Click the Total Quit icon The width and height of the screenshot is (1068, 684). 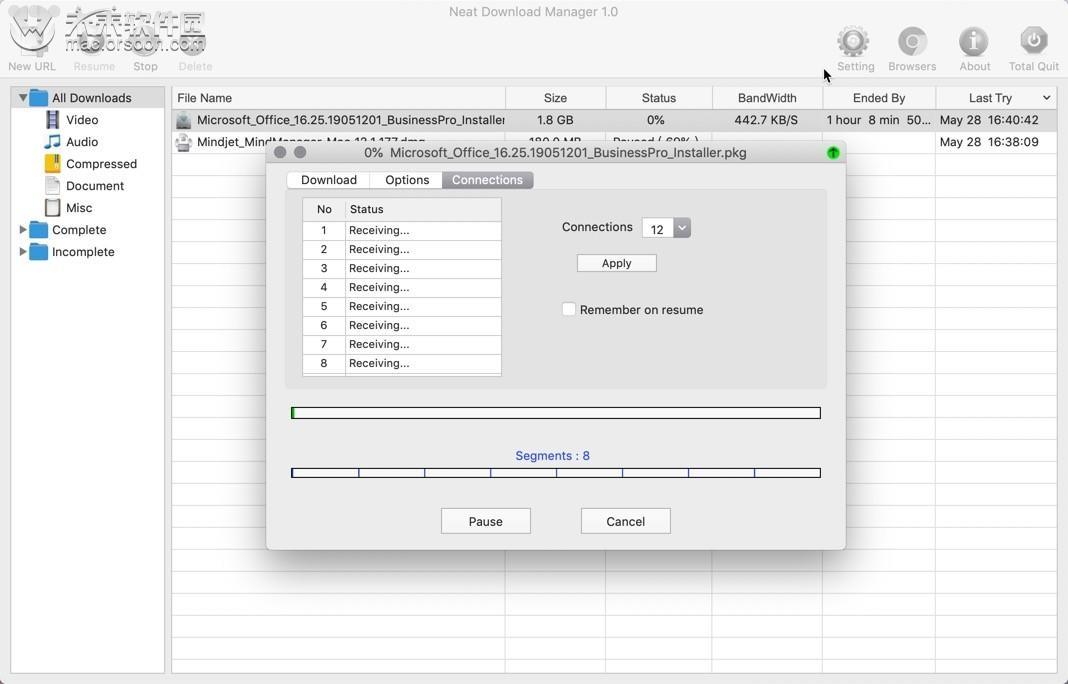pyautogui.click(x=1033, y=40)
